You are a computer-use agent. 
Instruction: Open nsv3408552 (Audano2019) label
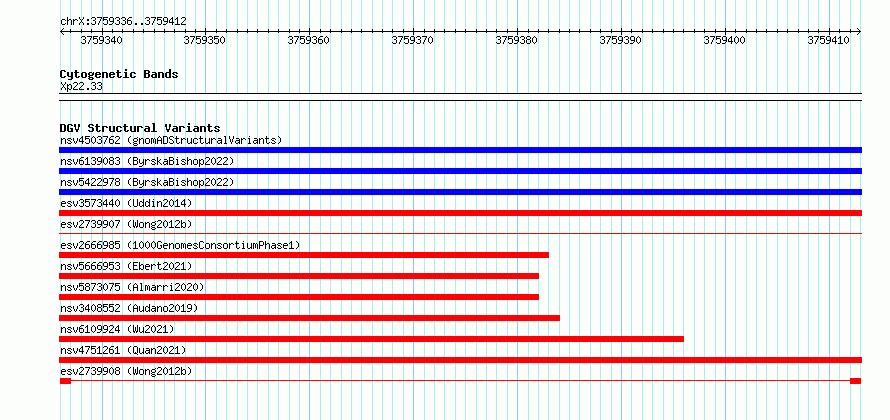coord(129,308)
